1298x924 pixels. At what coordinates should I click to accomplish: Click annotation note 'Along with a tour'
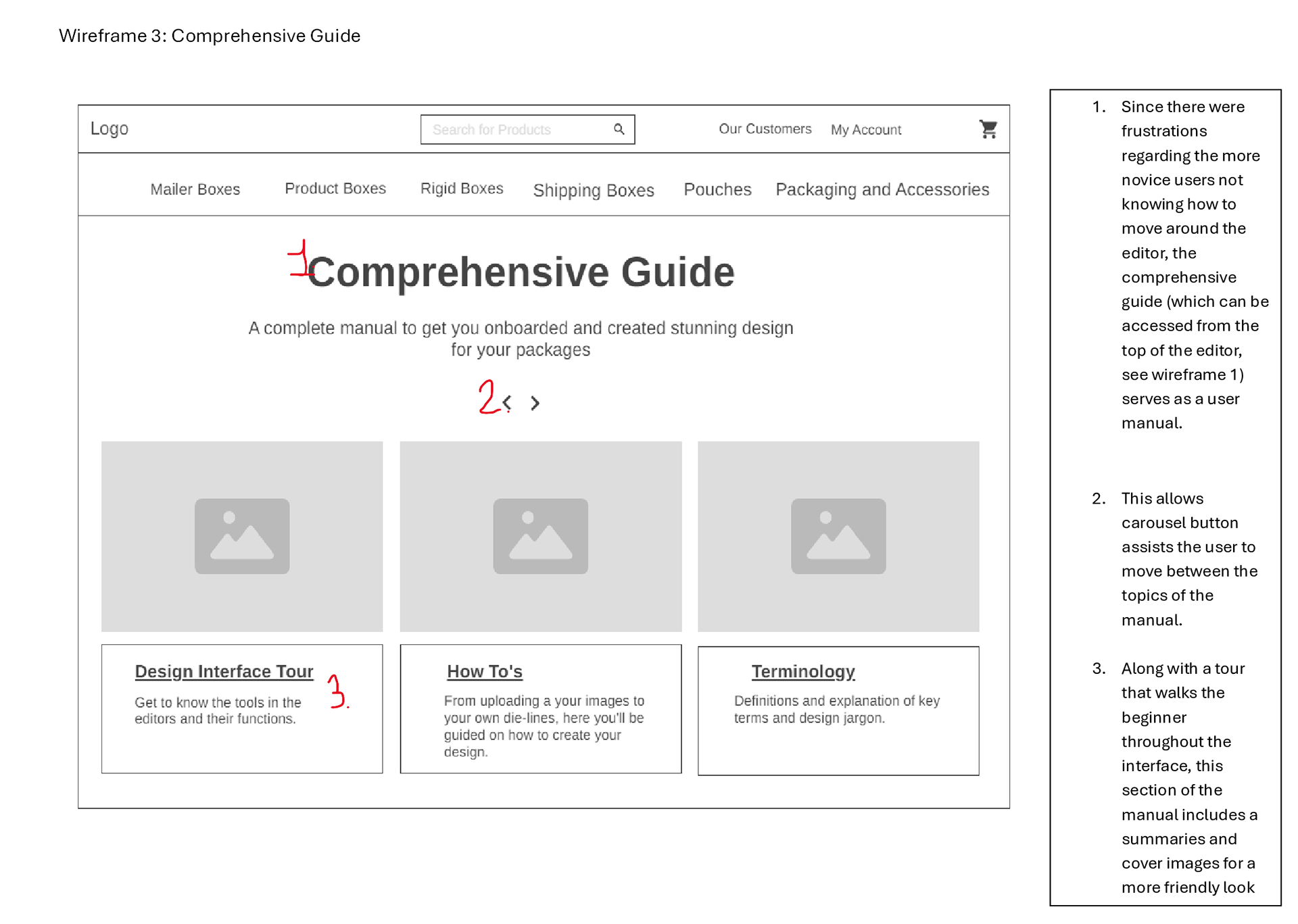(x=1189, y=777)
